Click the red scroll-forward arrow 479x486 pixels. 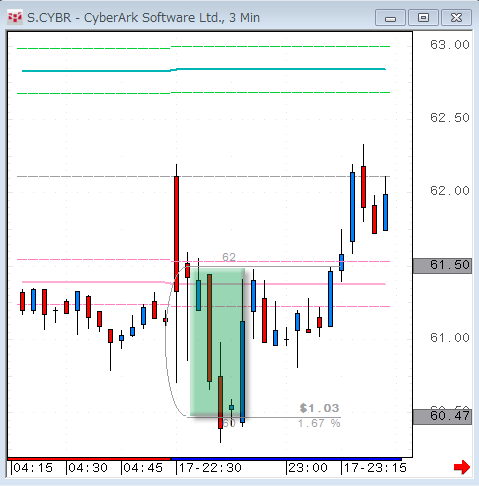(x=462, y=467)
